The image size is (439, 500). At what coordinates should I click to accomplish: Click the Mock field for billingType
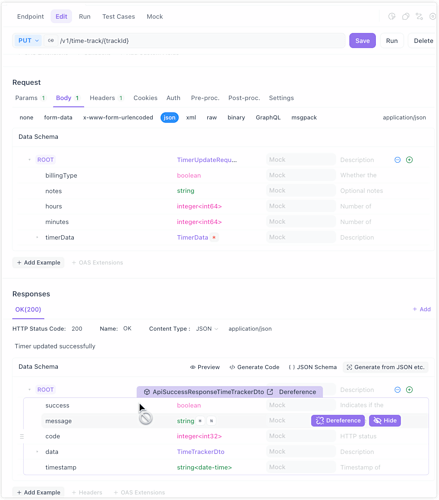coord(301,175)
